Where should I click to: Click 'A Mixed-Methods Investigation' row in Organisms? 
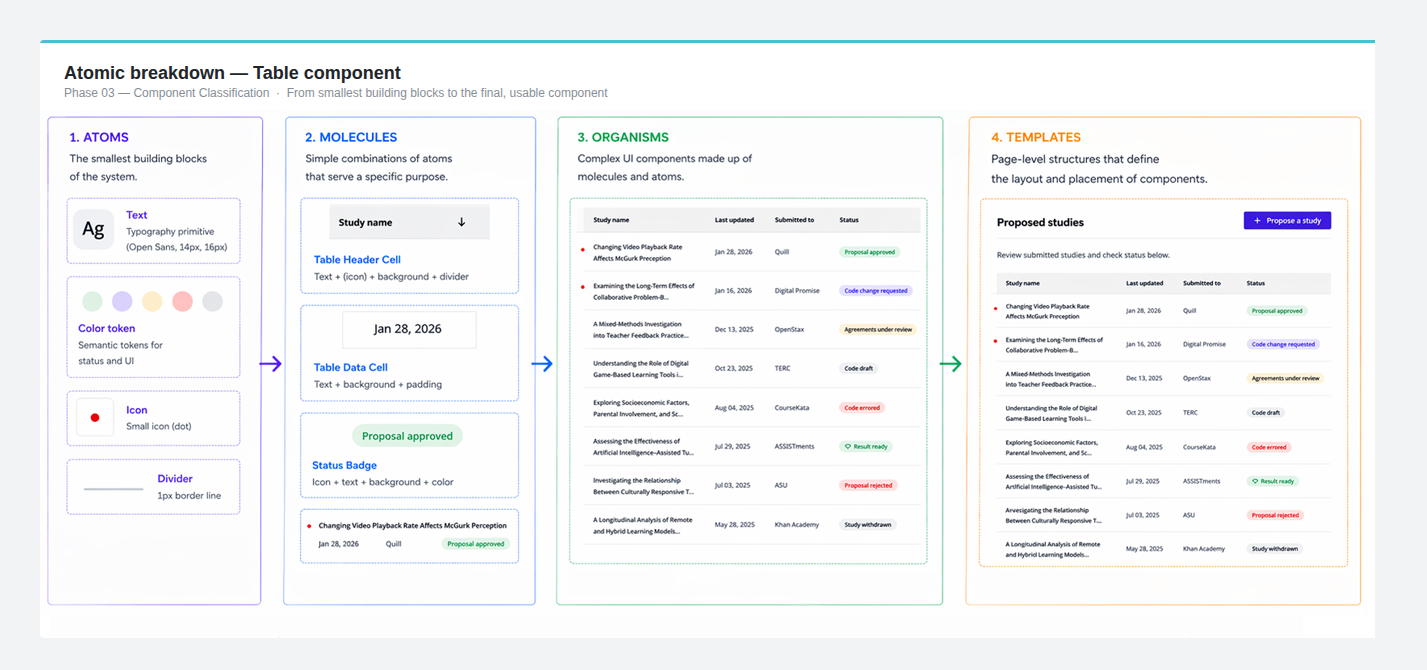pyautogui.click(x=750, y=329)
